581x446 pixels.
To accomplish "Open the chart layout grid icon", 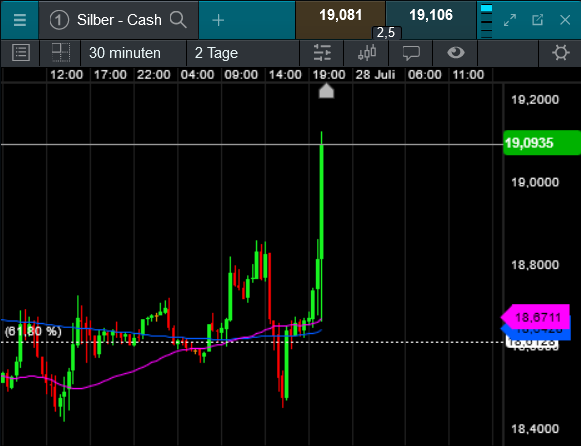I will (x=61, y=53).
